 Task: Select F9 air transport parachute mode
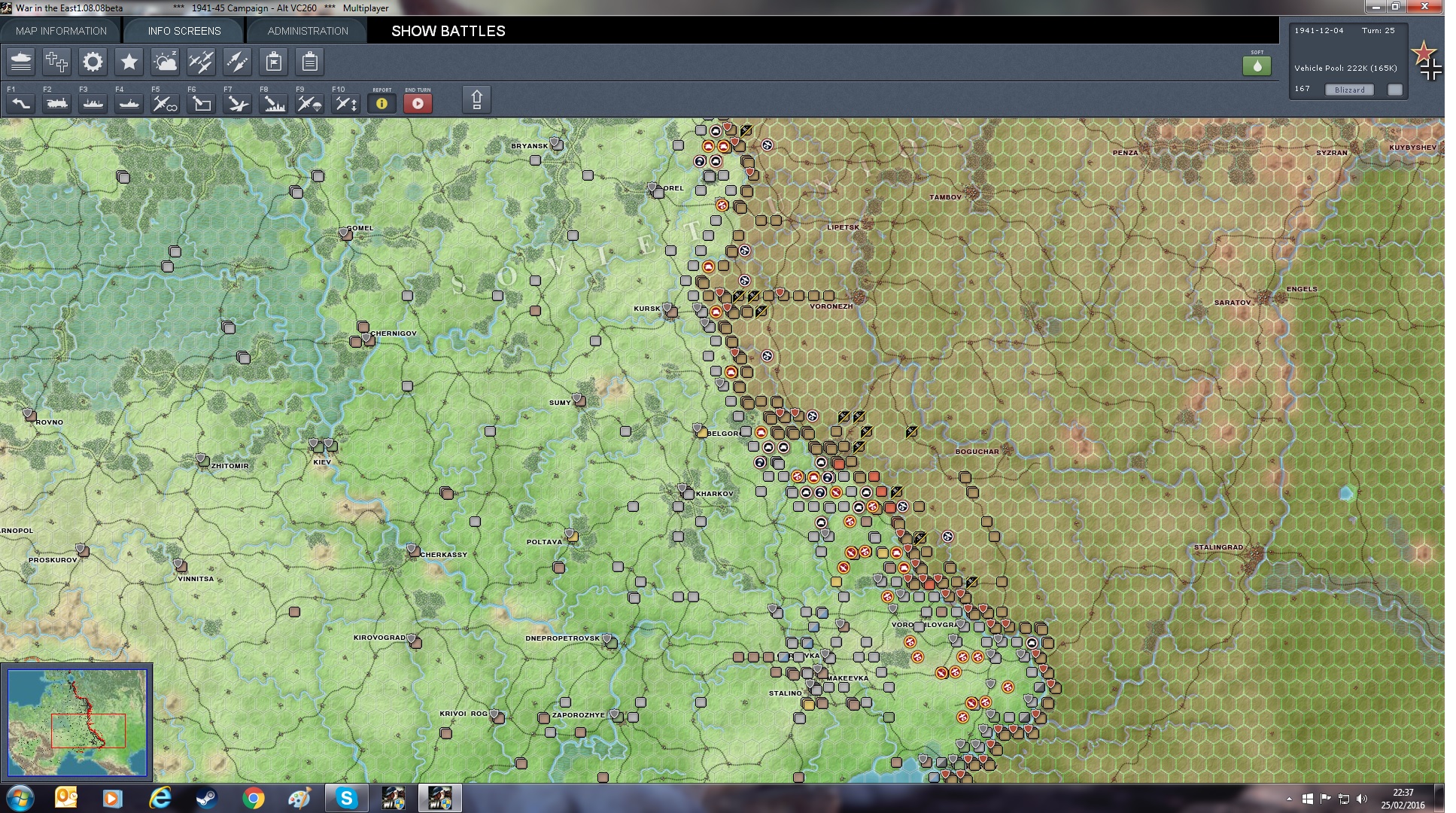pyautogui.click(x=309, y=103)
